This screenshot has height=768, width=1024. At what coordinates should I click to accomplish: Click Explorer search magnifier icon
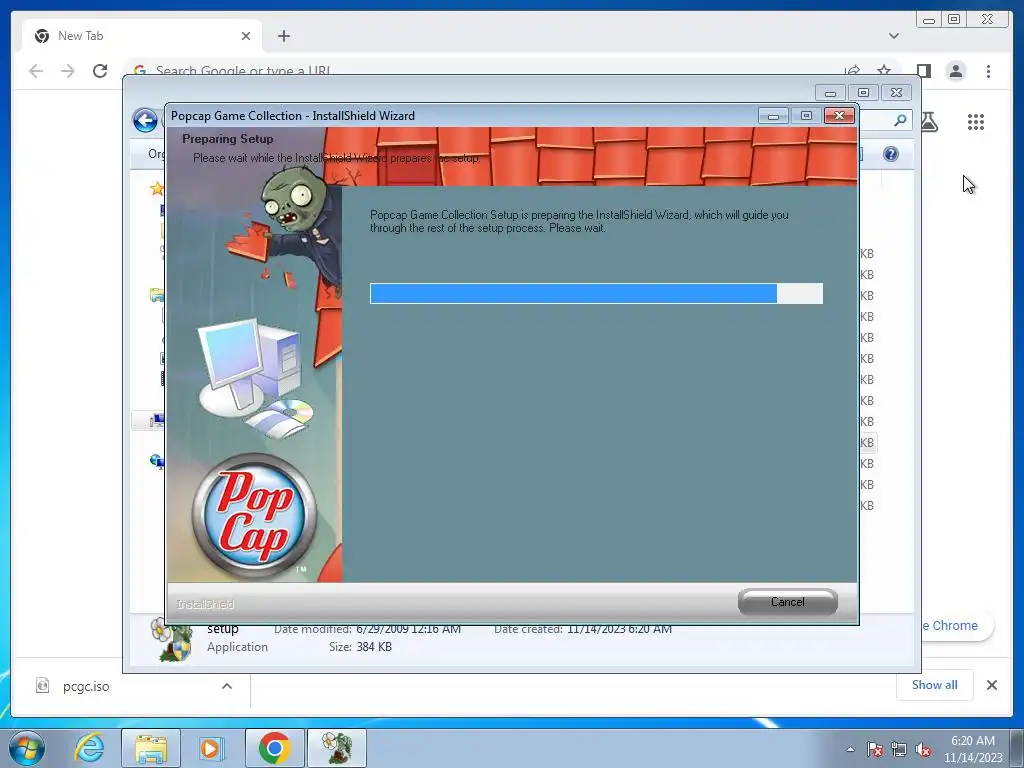tap(900, 120)
